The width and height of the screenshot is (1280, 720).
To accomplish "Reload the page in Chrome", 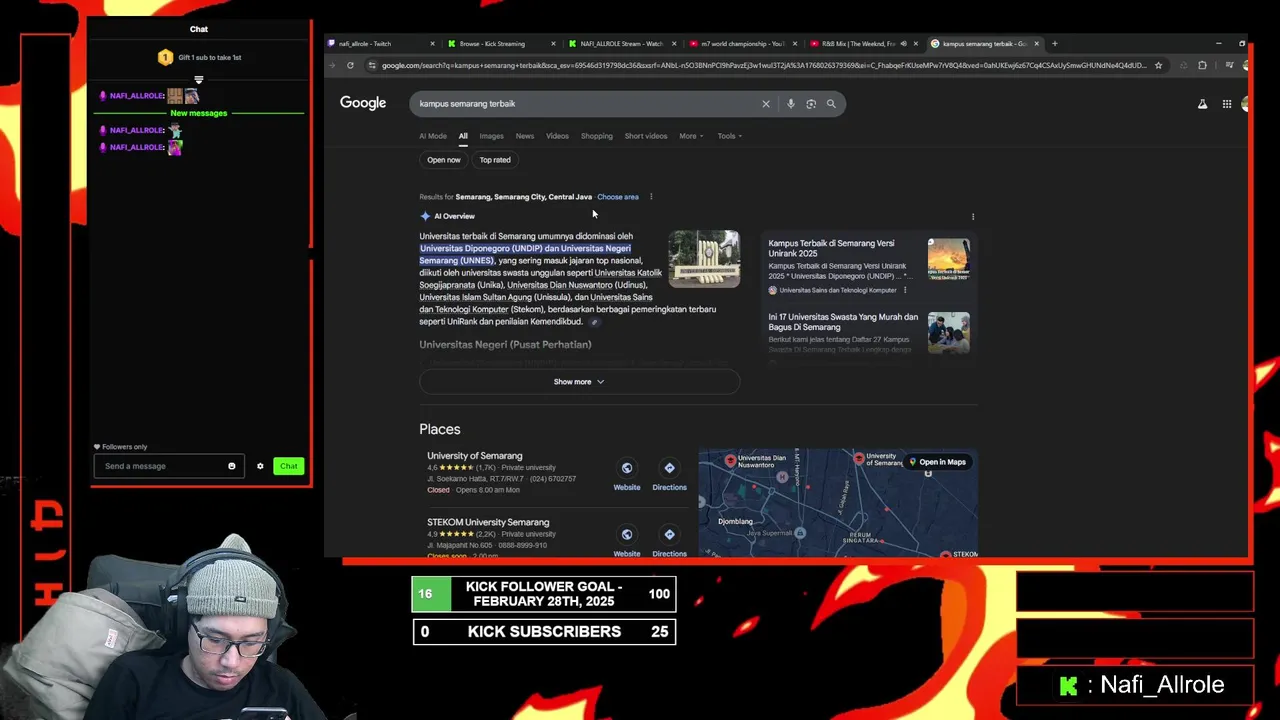I will [350, 65].
